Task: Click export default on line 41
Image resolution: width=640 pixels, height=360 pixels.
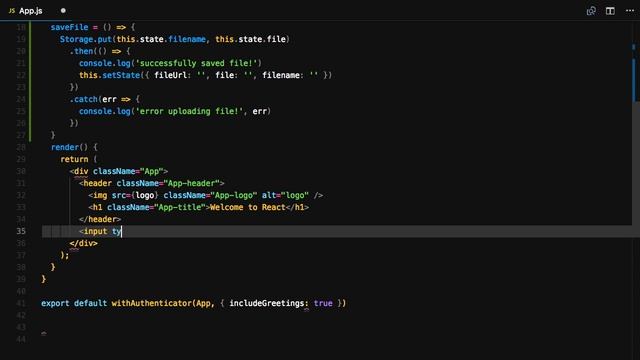Action: (74, 303)
